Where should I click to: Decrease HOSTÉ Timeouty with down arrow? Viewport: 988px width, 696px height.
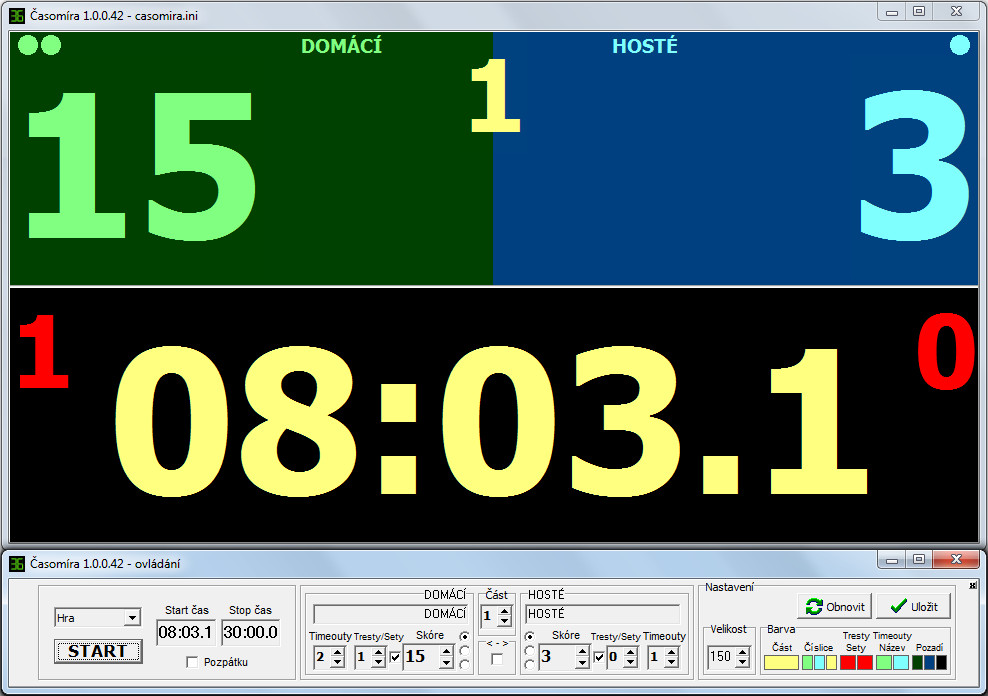pyautogui.click(x=672, y=663)
